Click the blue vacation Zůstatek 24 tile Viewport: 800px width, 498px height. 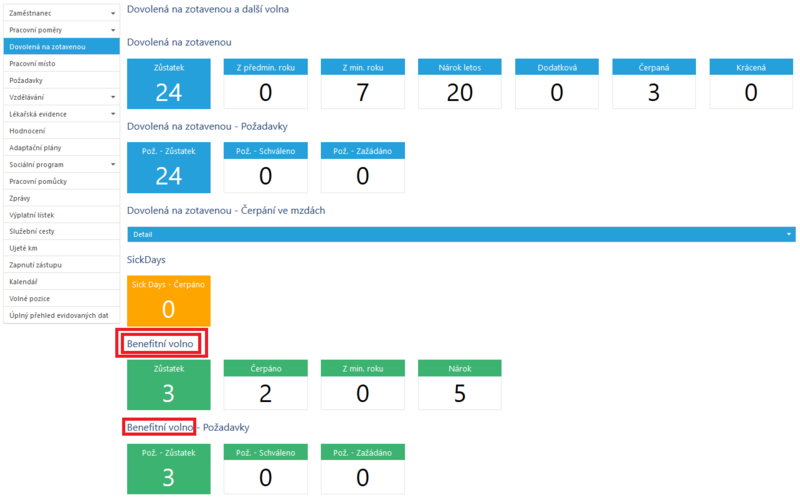pos(168,84)
